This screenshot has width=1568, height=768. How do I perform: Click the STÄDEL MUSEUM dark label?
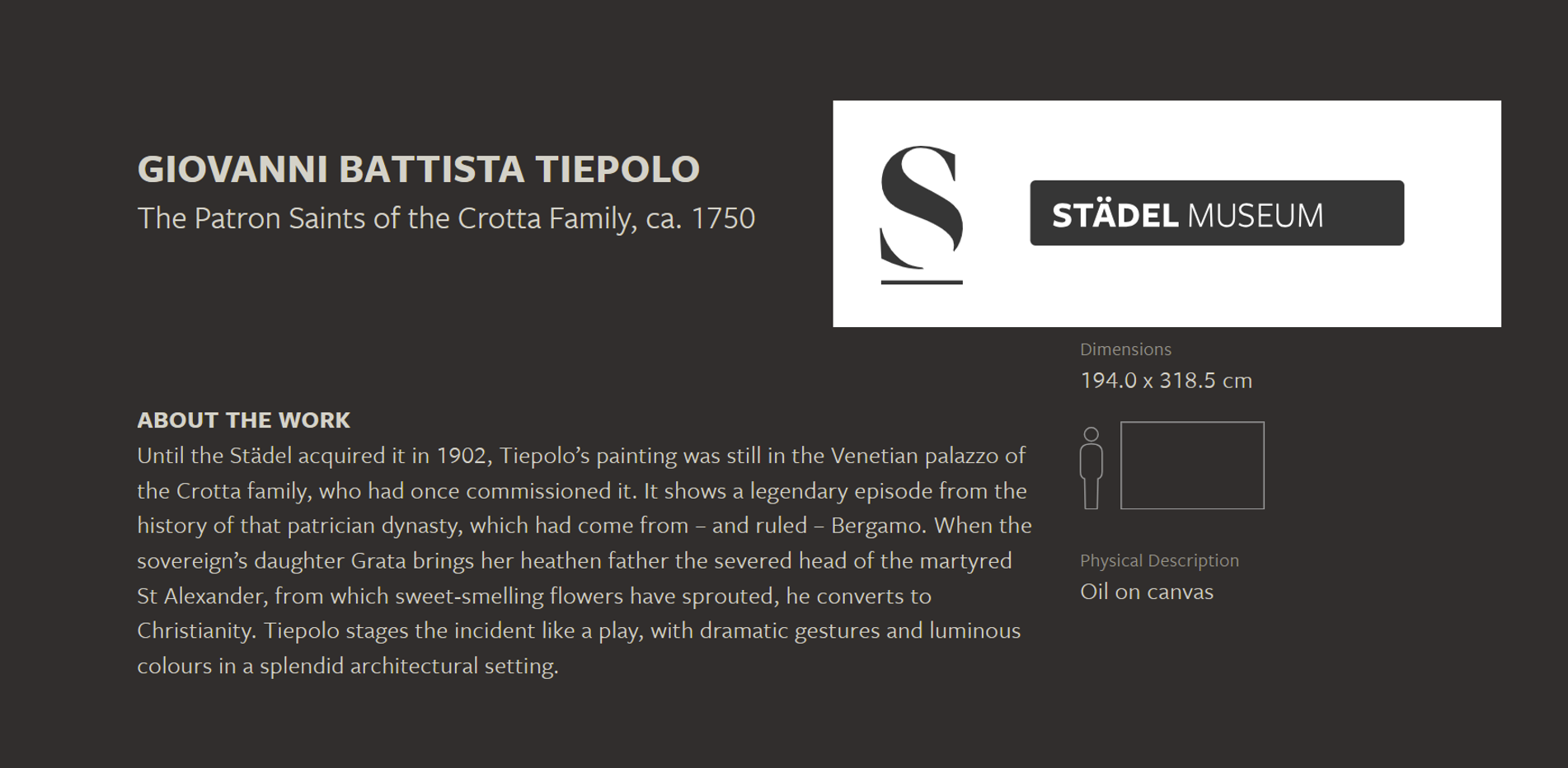(x=1217, y=213)
